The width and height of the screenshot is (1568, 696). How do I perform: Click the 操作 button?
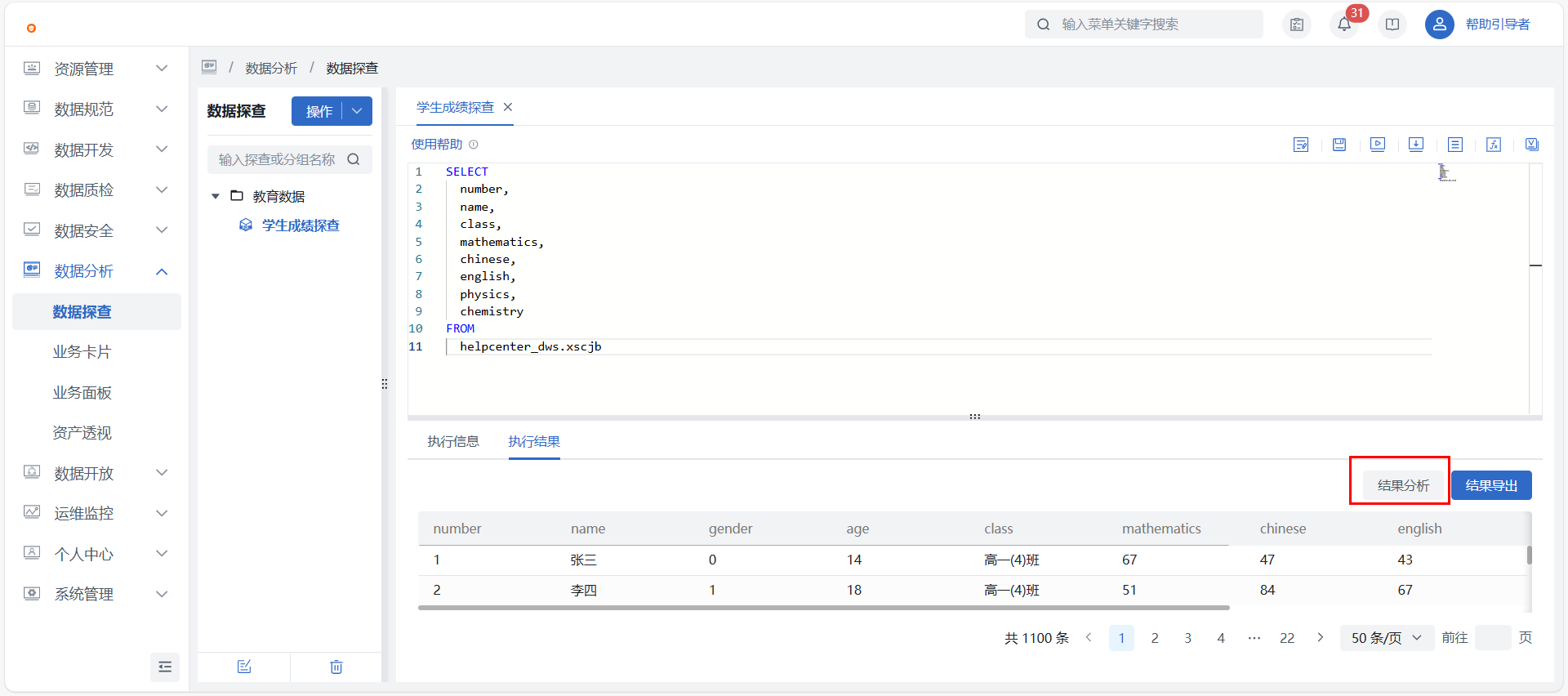[318, 111]
